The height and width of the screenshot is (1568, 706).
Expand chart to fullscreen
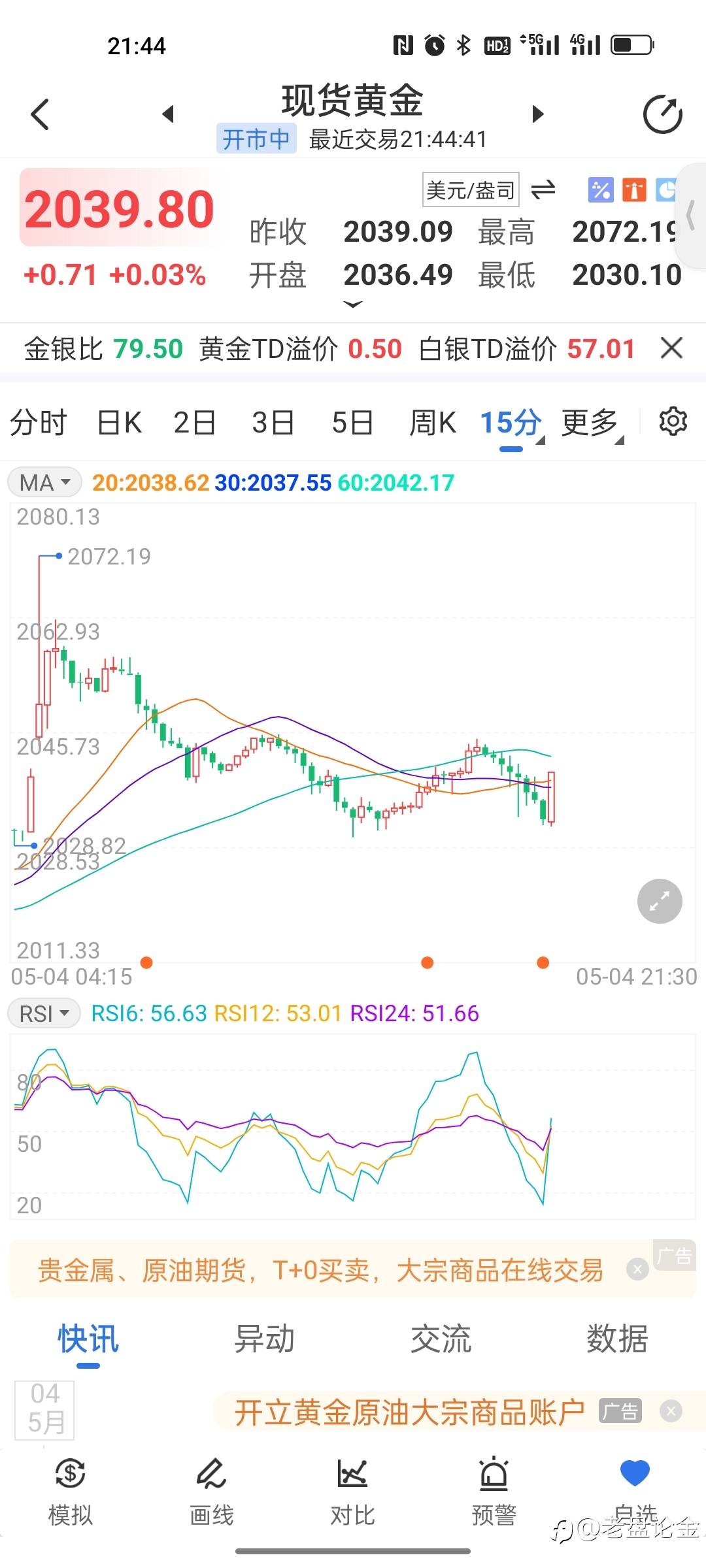(x=660, y=901)
